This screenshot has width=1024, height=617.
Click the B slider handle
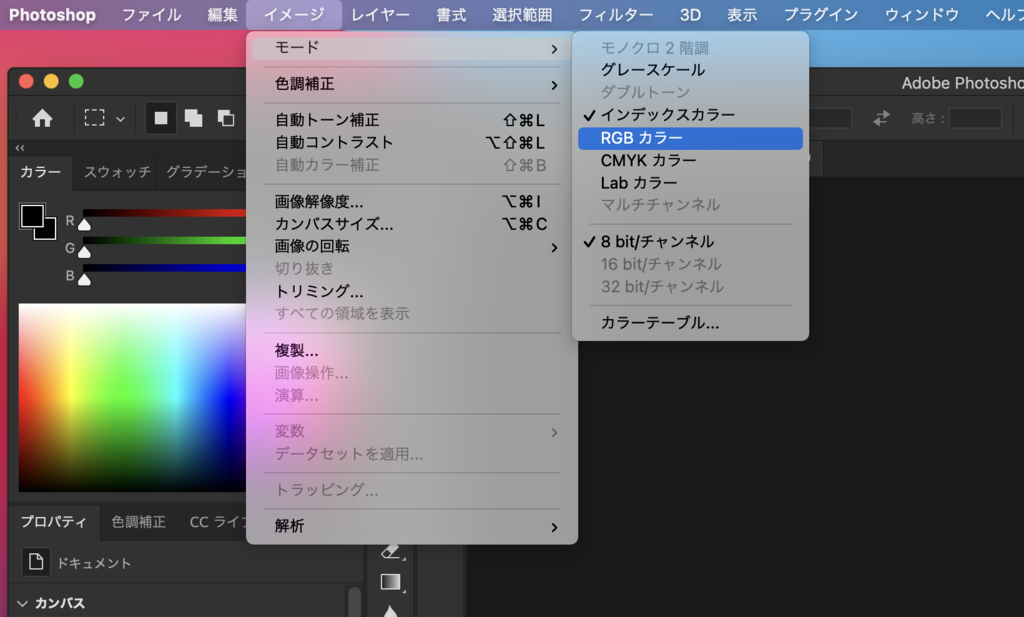(84, 280)
